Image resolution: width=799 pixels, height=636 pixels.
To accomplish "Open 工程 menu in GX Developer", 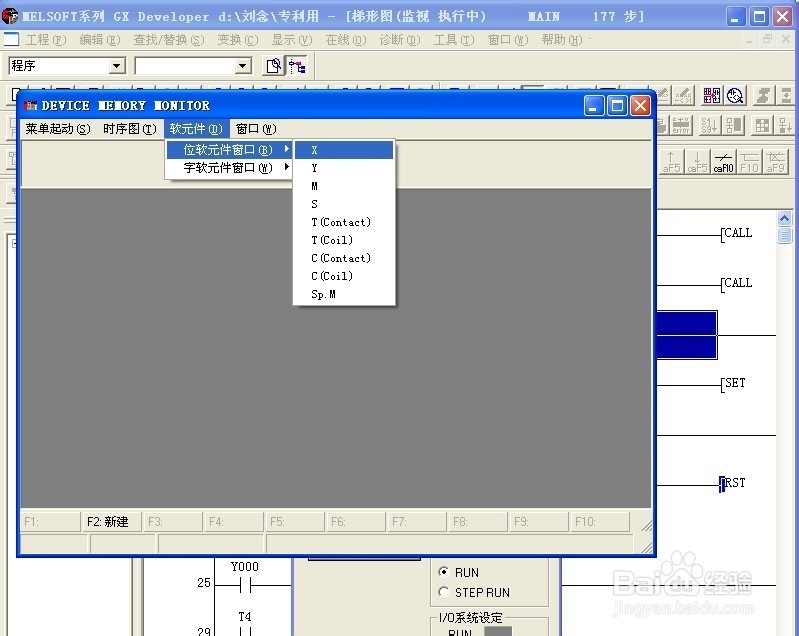I will (x=46, y=40).
